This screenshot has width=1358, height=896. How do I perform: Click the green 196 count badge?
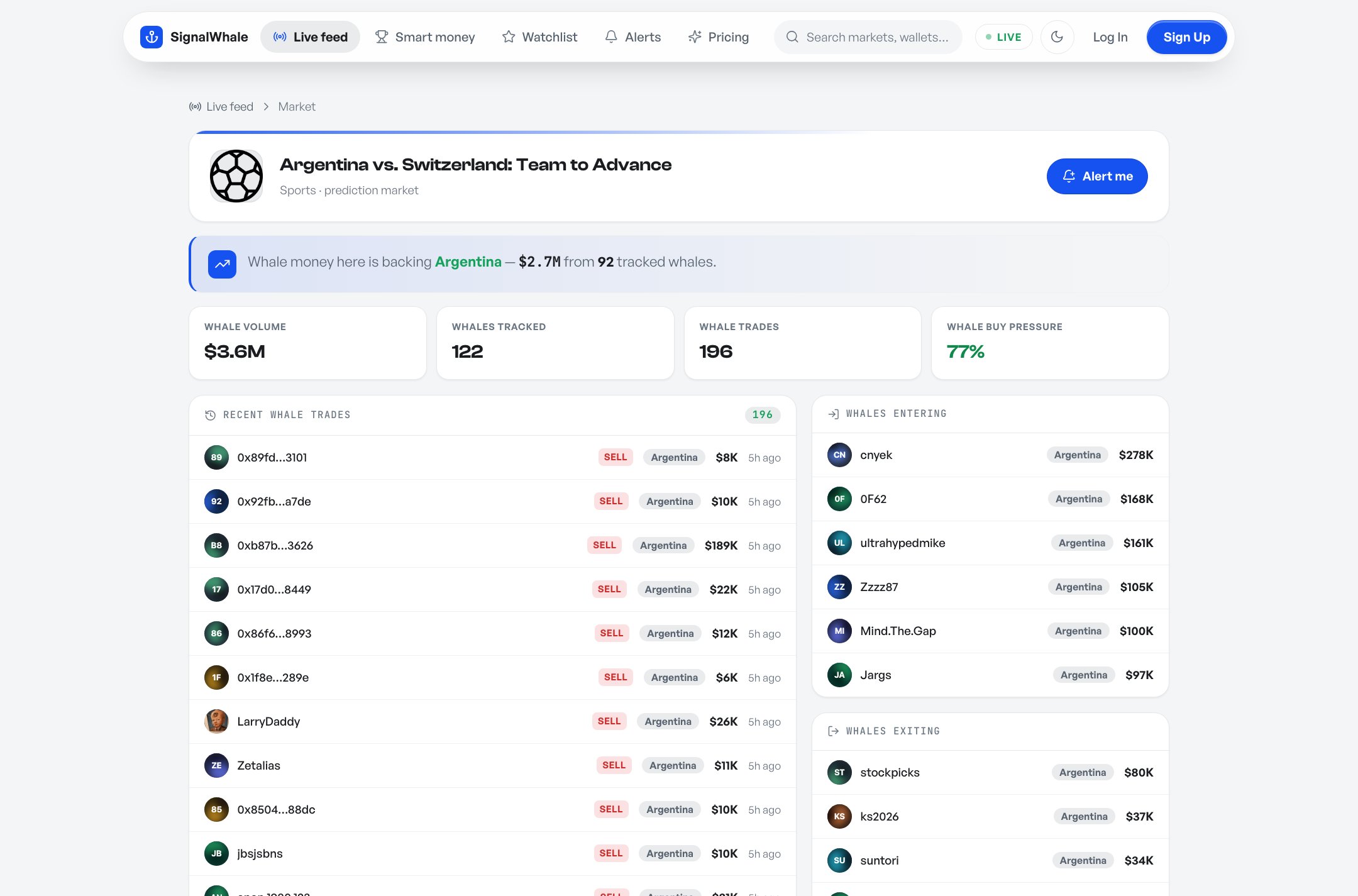coord(763,415)
